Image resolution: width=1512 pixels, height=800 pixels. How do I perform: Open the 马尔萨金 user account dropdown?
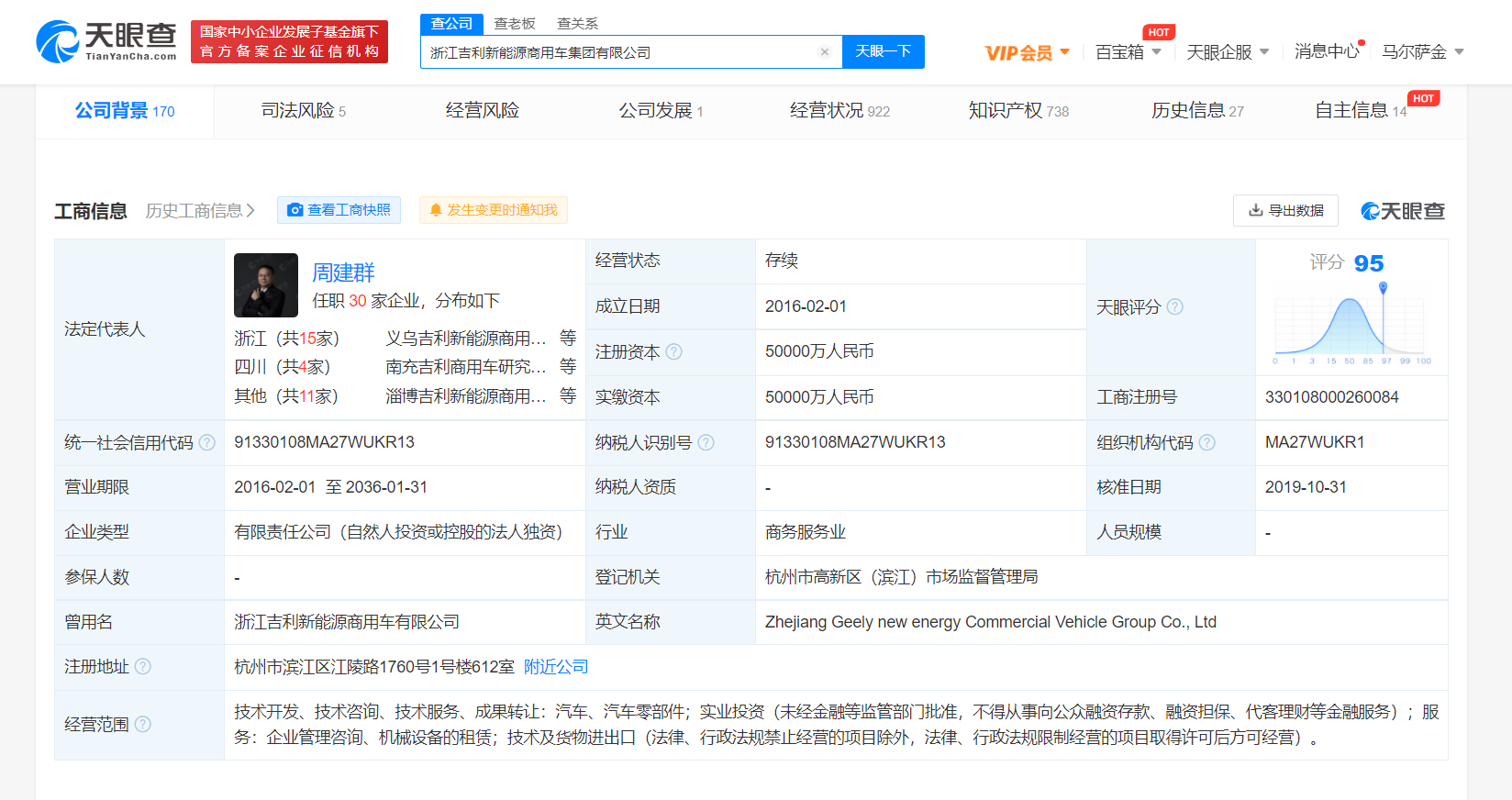click(1422, 52)
